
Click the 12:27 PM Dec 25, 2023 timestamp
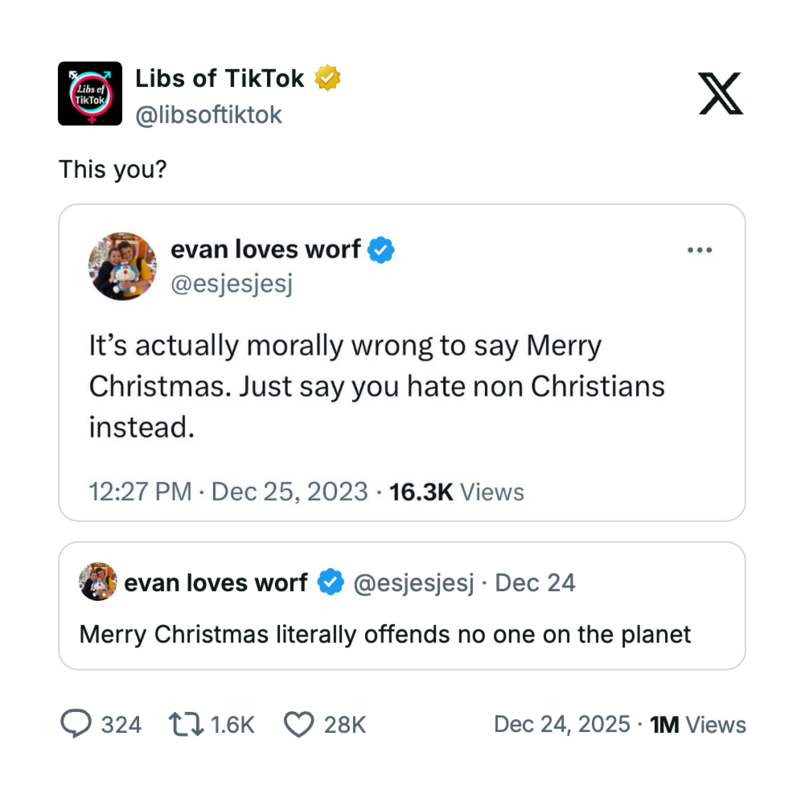(228, 491)
